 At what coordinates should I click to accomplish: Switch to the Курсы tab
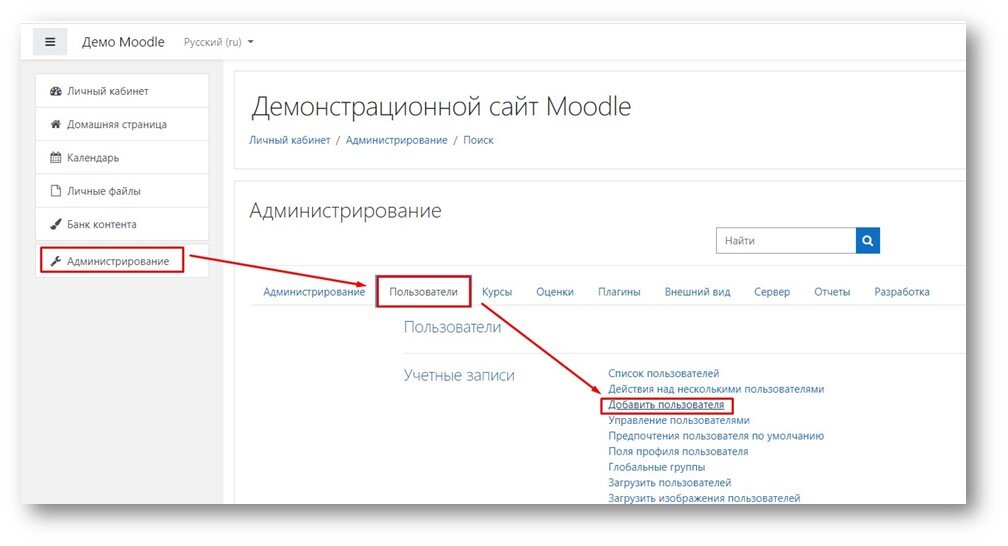pyautogui.click(x=497, y=292)
